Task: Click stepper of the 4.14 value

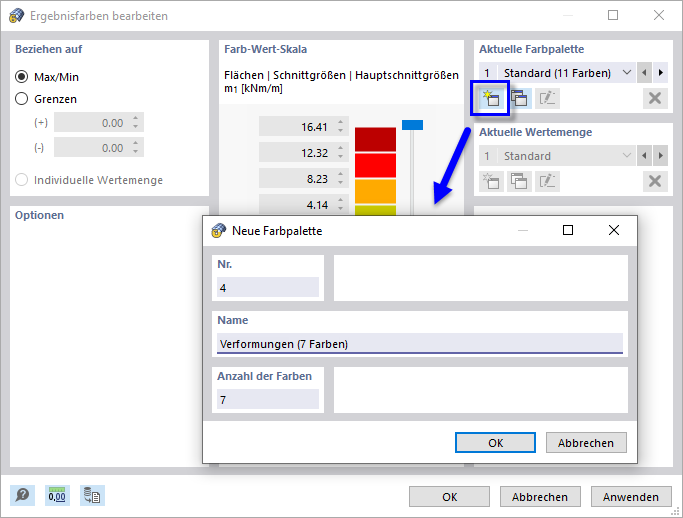Action: tap(341, 204)
